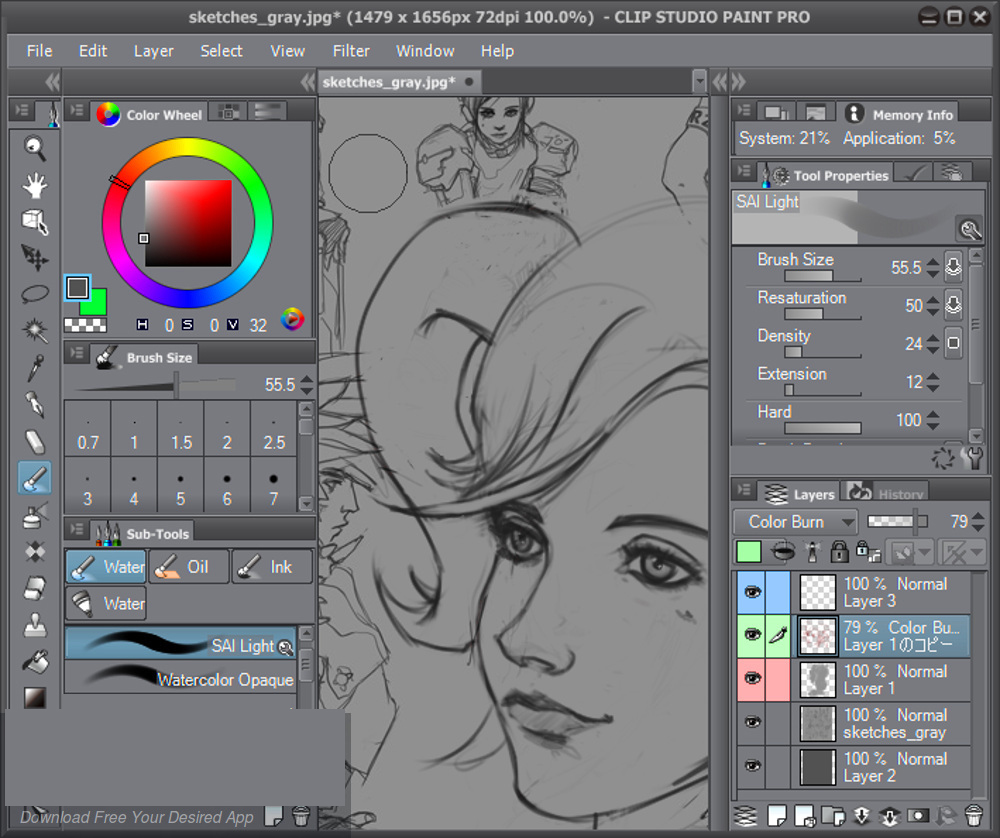Open the layer color dropdown arrow
This screenshot has width=1000, height=838.
coord(748,551)
